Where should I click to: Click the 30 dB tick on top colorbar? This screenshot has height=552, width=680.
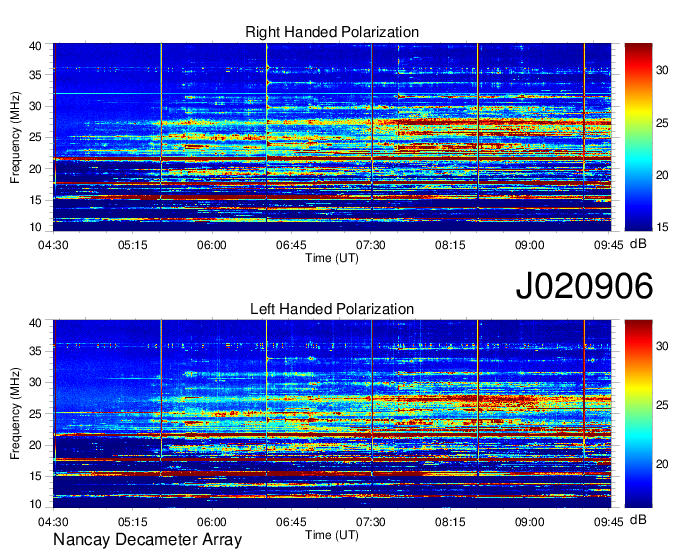[x=662, y=70]
